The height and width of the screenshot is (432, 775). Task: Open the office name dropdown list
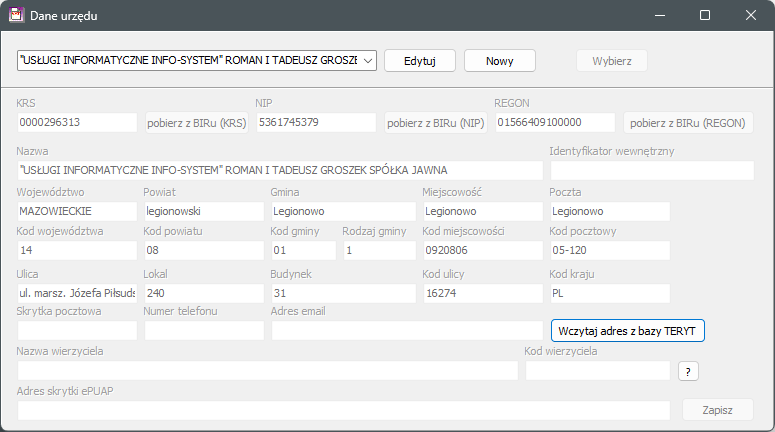(366, 61)
